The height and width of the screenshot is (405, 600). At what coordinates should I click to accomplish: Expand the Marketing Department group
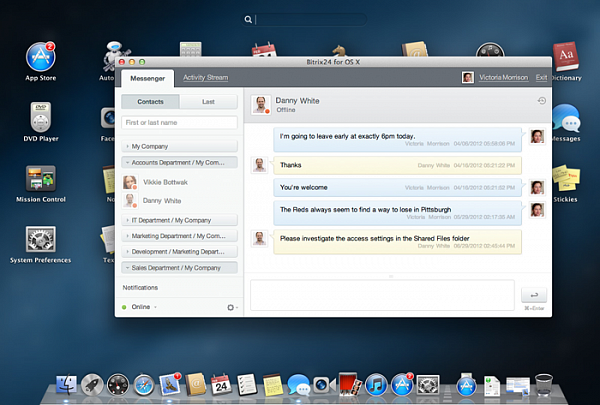[x=179, y=236]
